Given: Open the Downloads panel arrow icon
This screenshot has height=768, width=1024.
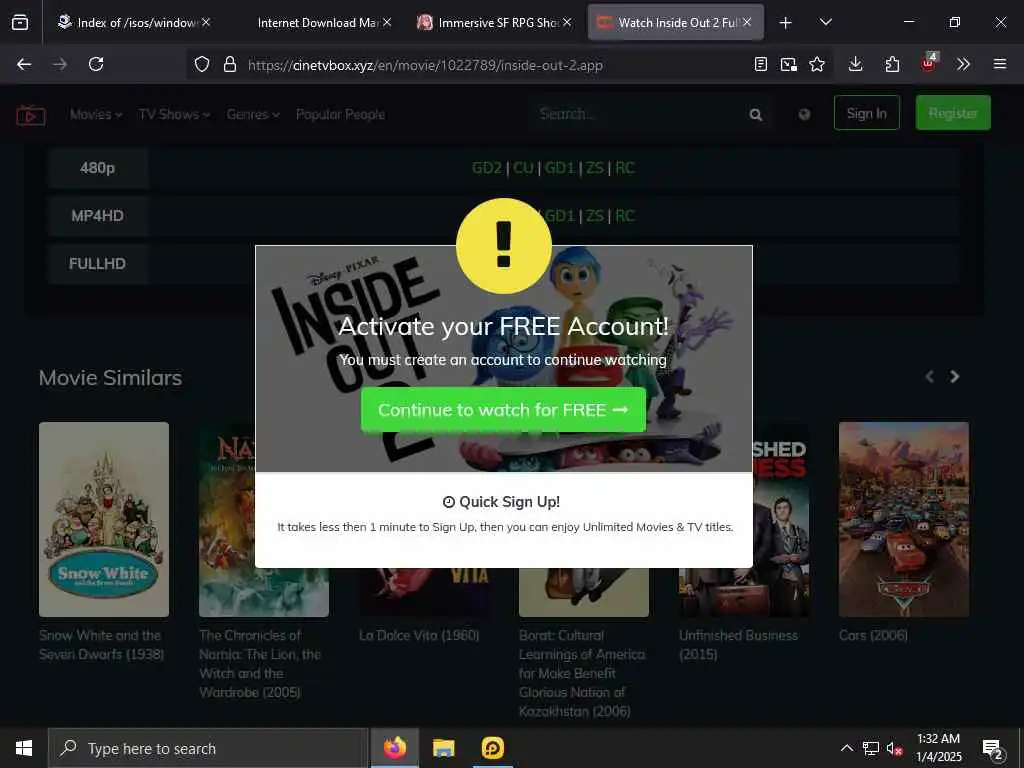Looking at the screenshot, I should click(856, 64).
